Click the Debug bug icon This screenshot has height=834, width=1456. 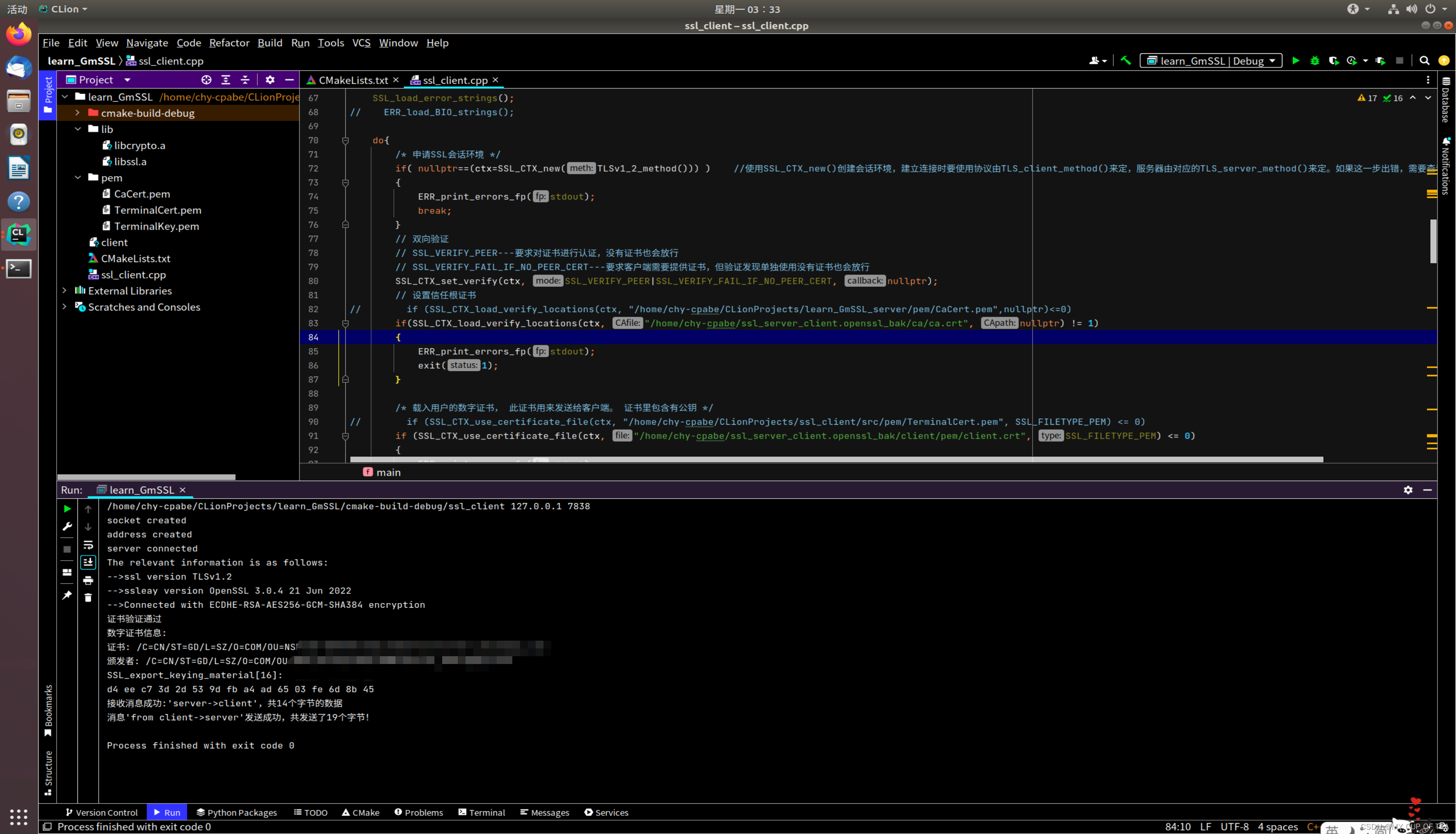(x=1315, y=61)
